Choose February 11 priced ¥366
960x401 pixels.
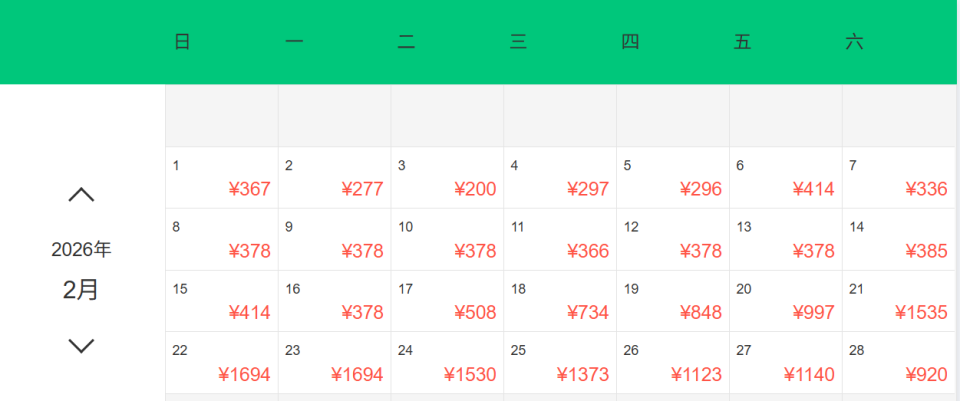coord(560,240)
